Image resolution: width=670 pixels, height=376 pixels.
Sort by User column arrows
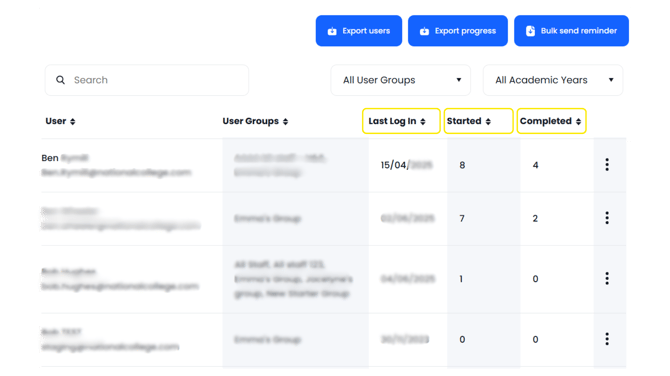(73, 121)
